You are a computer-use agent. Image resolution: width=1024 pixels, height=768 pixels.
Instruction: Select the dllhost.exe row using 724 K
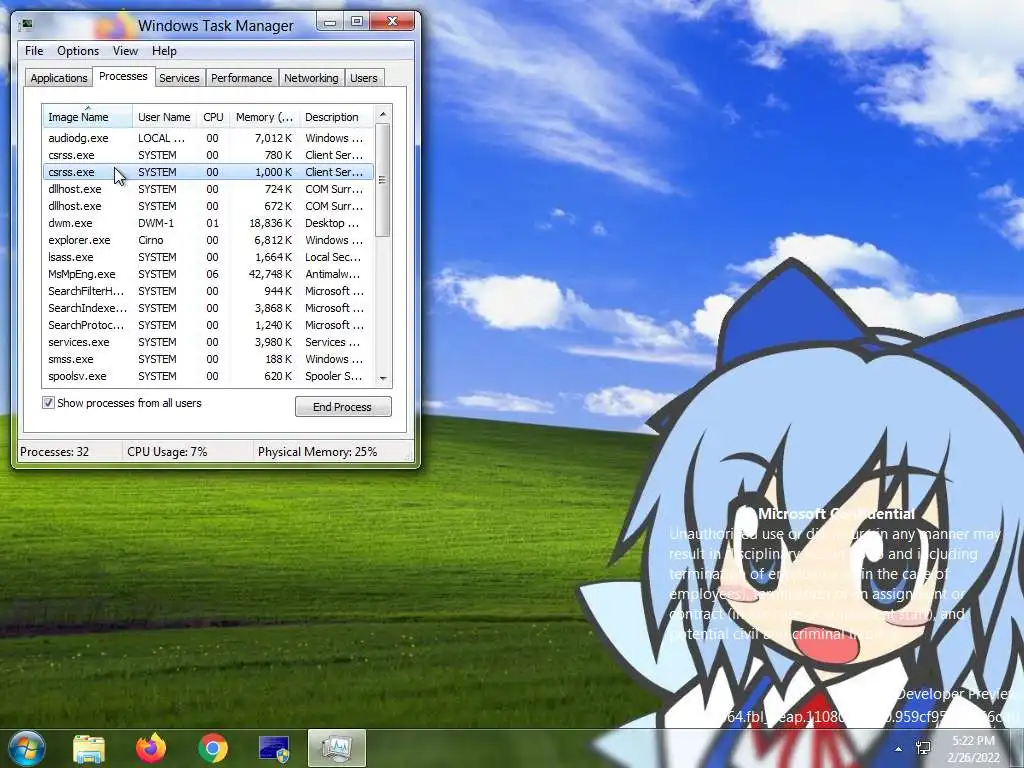[x=208, y=189]
